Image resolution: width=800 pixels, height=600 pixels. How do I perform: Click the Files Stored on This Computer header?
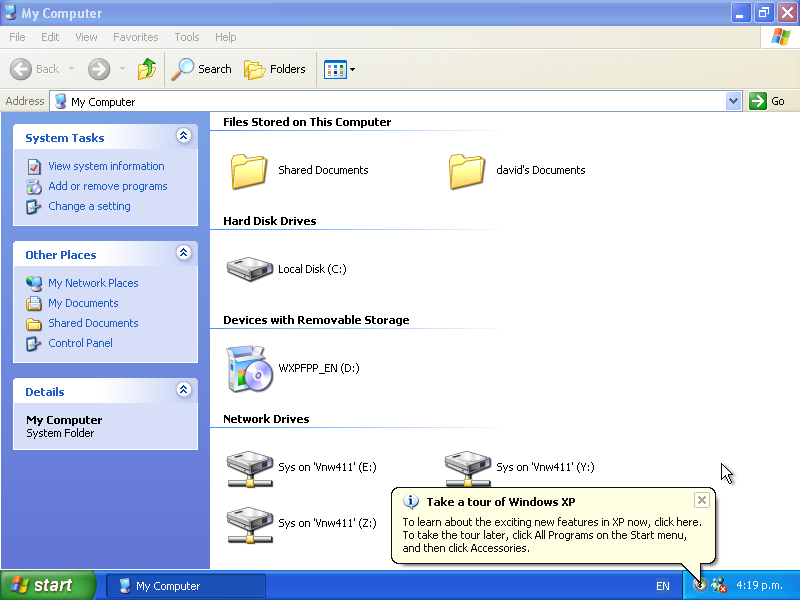coord(307,122)
